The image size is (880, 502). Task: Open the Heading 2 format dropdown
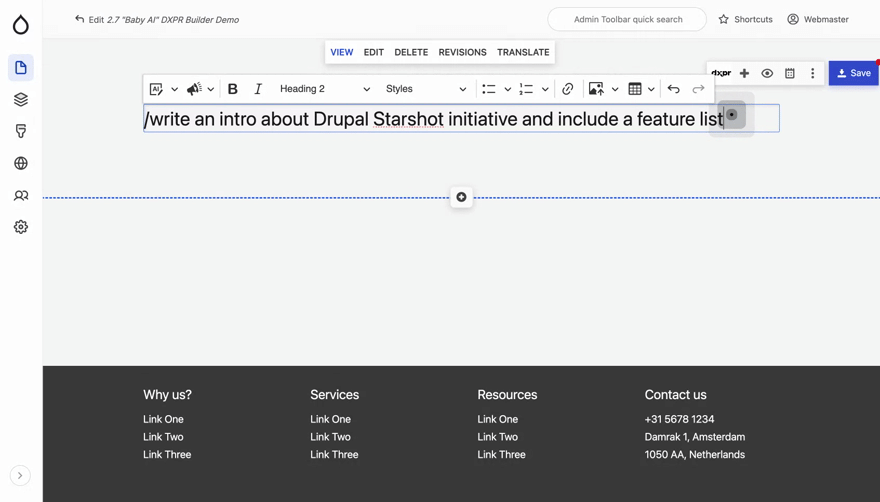tap(324, 89)
